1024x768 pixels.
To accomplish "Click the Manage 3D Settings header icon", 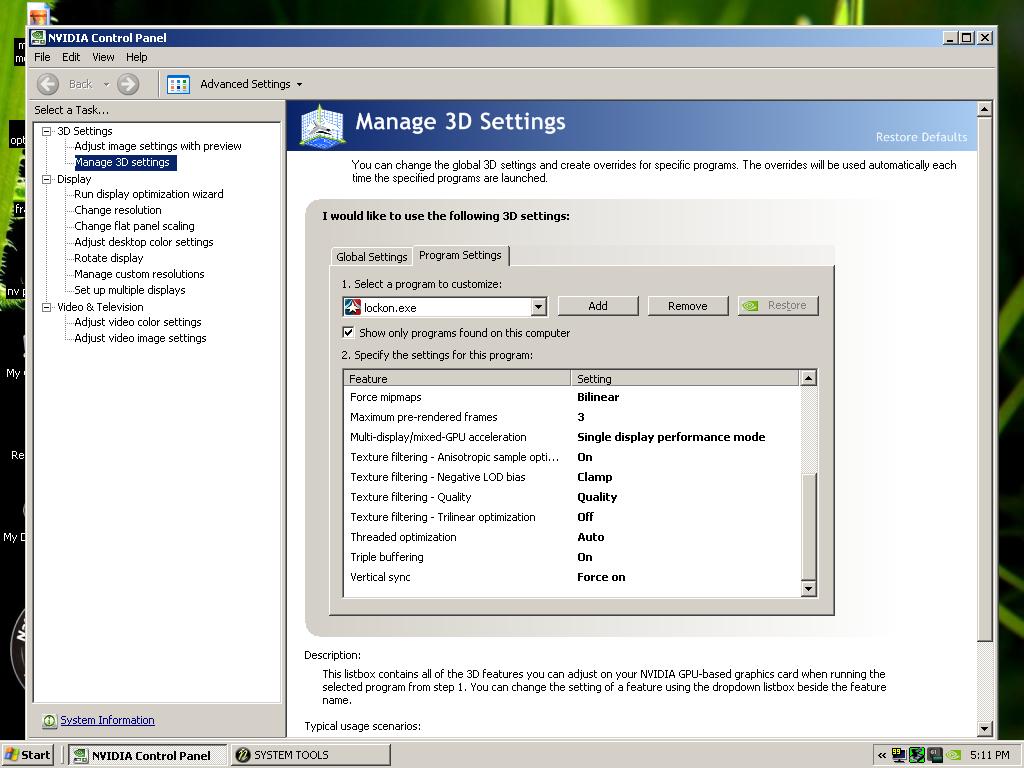I will click(322, 125).
